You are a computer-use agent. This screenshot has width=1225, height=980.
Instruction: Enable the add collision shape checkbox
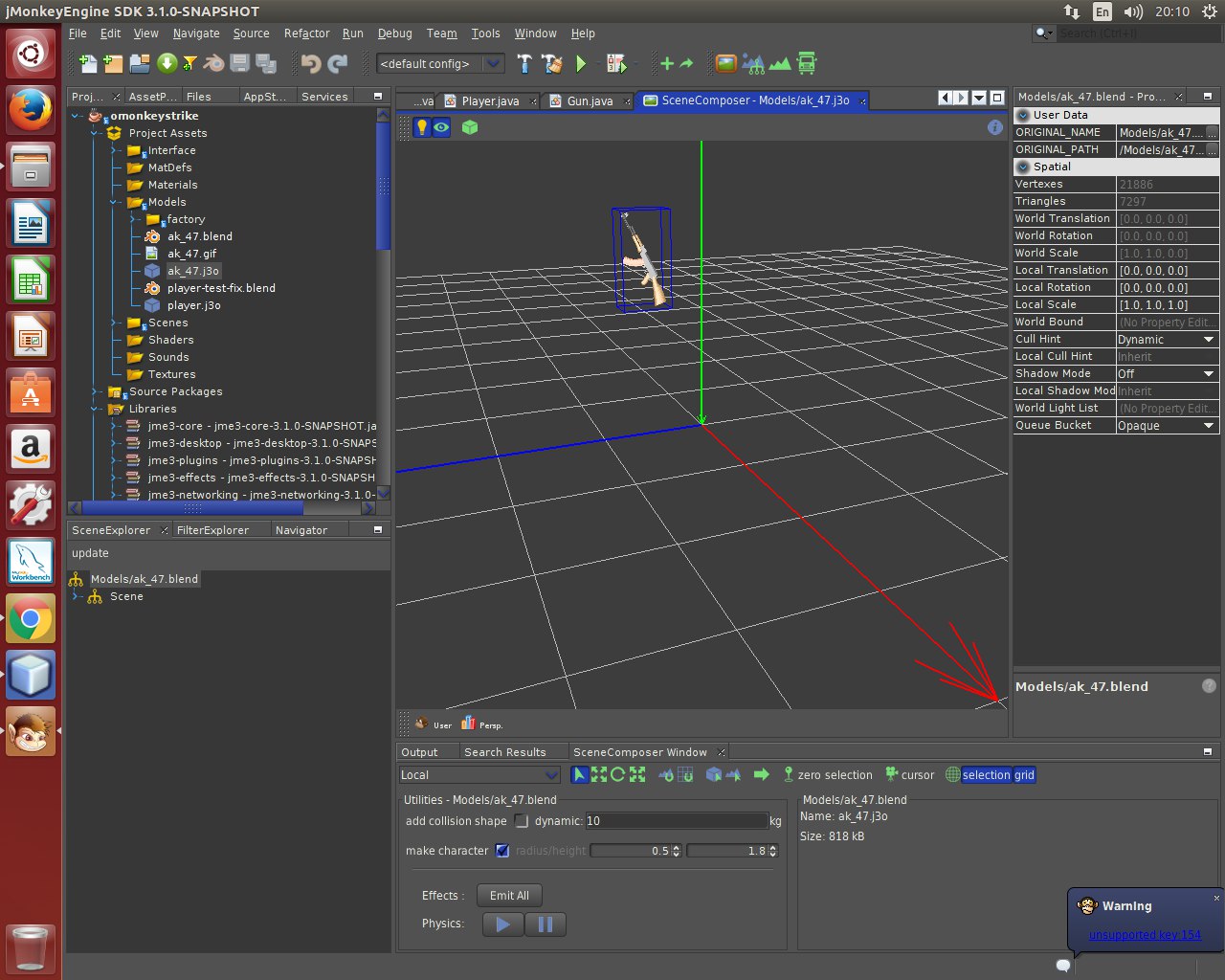point(522,821)
